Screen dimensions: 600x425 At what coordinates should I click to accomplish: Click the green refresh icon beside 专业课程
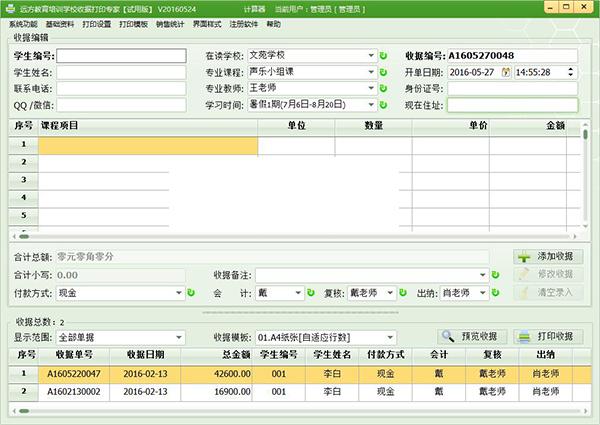tap(383, 72)
